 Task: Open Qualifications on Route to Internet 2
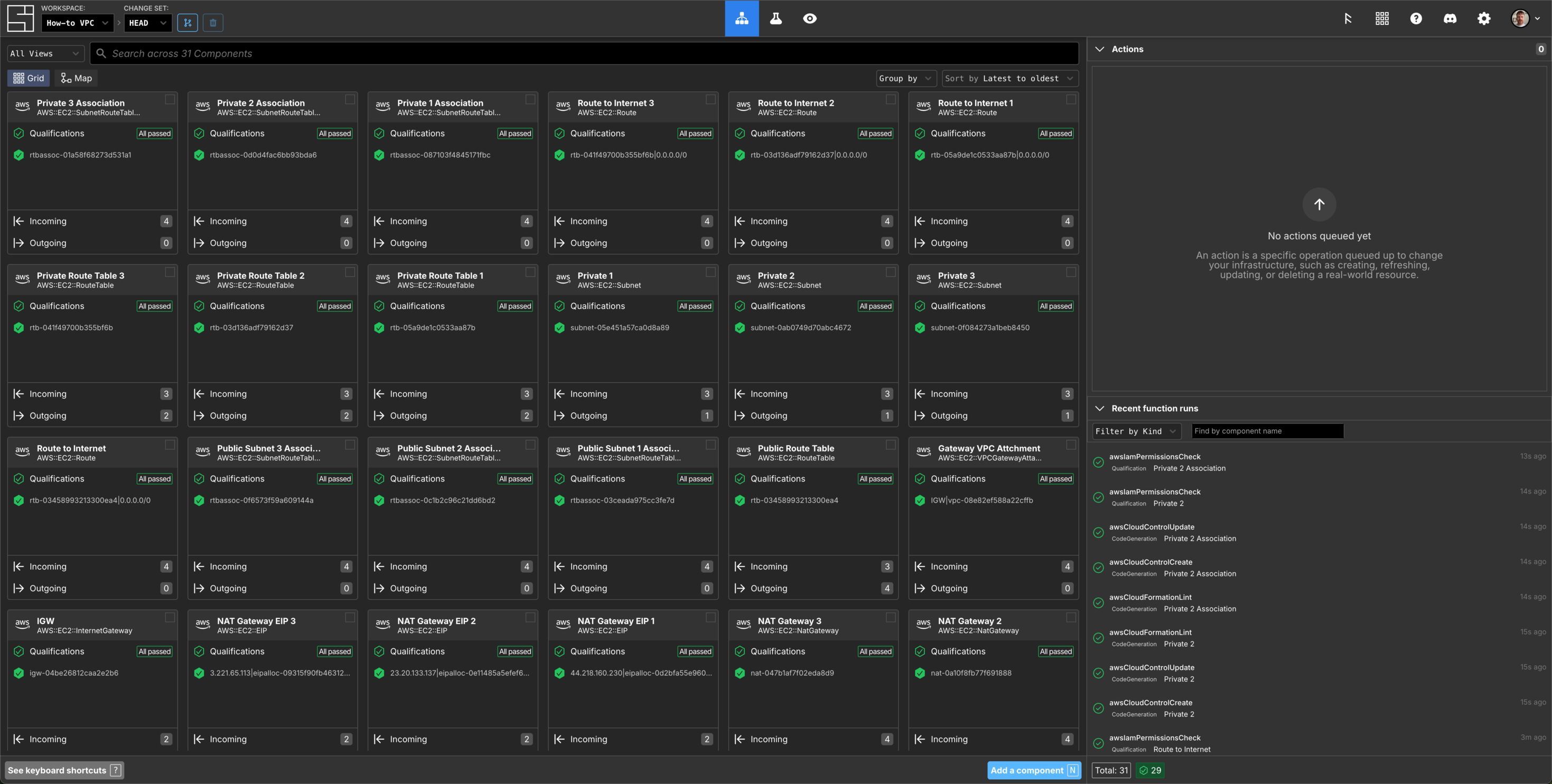click(813, 134)
